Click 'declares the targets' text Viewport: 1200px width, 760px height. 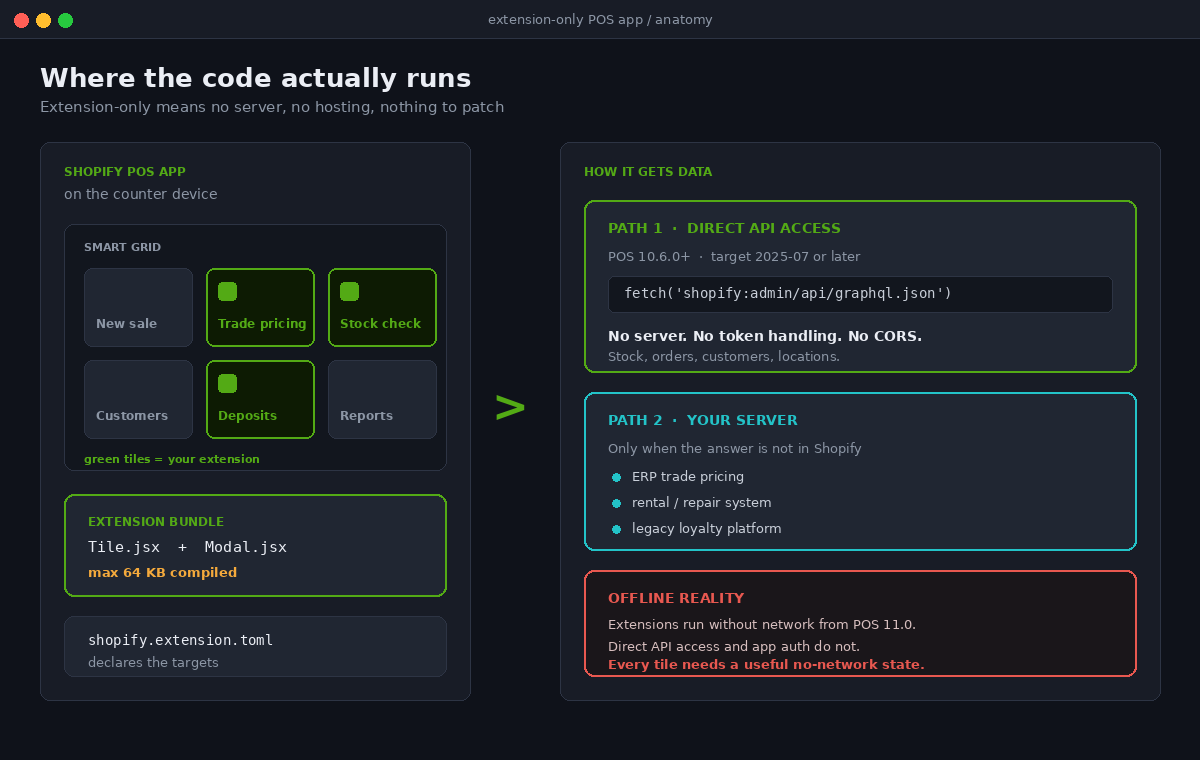[153, 662]
